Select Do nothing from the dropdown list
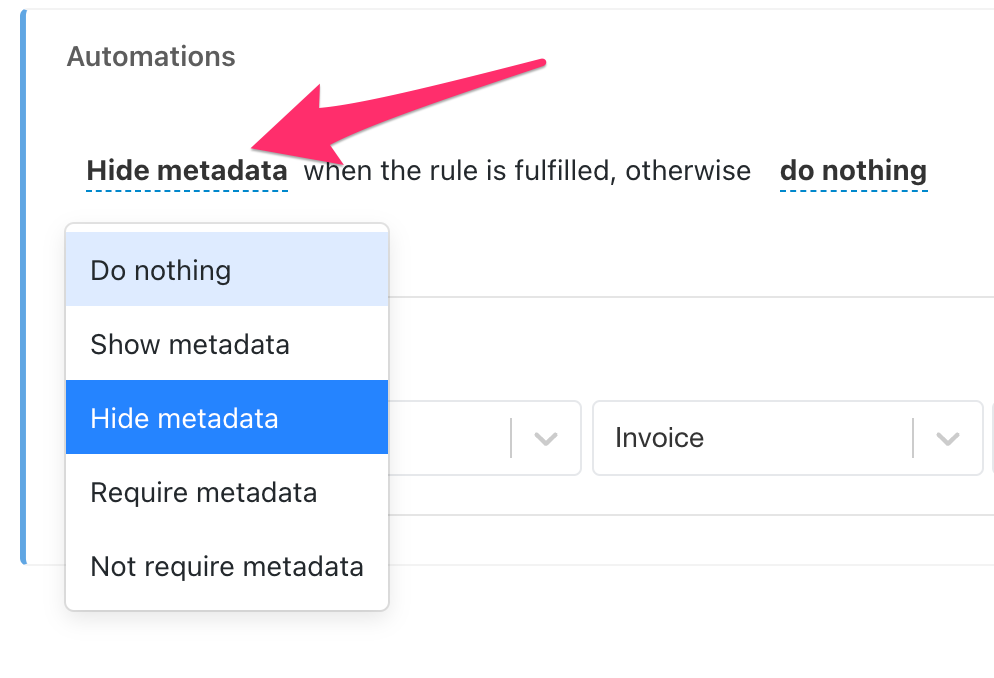This screenshot has width=994, height=678. coord(227,269)
